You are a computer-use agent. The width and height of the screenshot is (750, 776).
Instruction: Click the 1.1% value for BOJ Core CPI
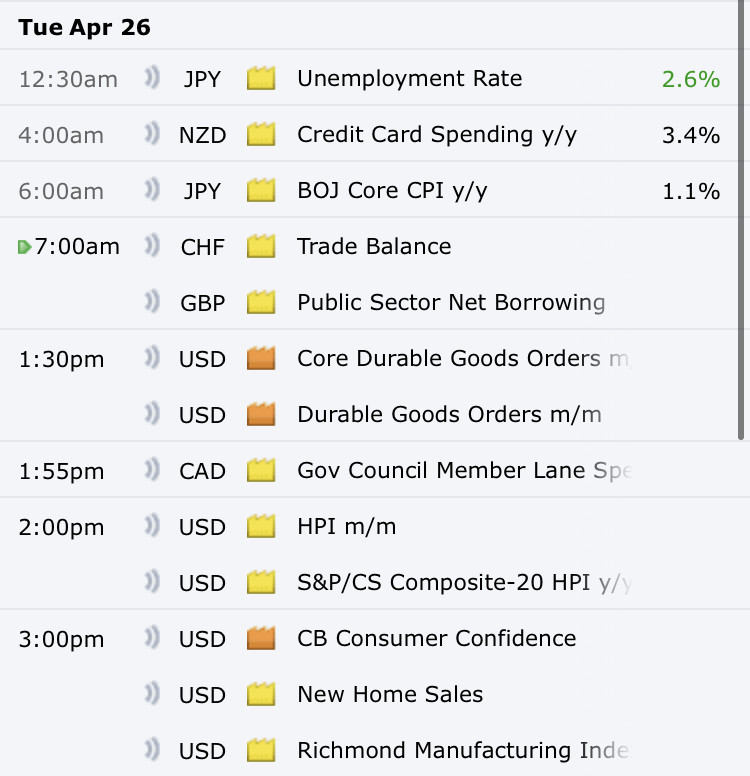point(690,190)
